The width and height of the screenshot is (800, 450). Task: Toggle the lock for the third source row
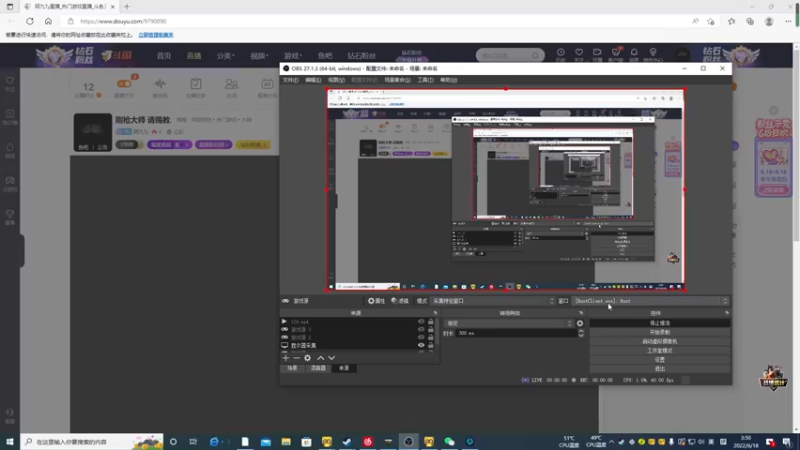click(431, 337)
